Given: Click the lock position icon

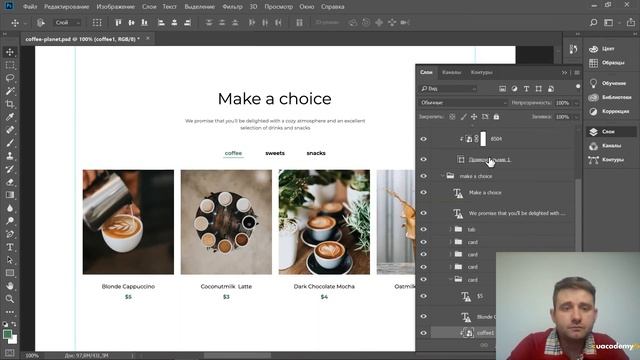Looking at the screenshot, I should pyautogui.click(x=474, y=117).
